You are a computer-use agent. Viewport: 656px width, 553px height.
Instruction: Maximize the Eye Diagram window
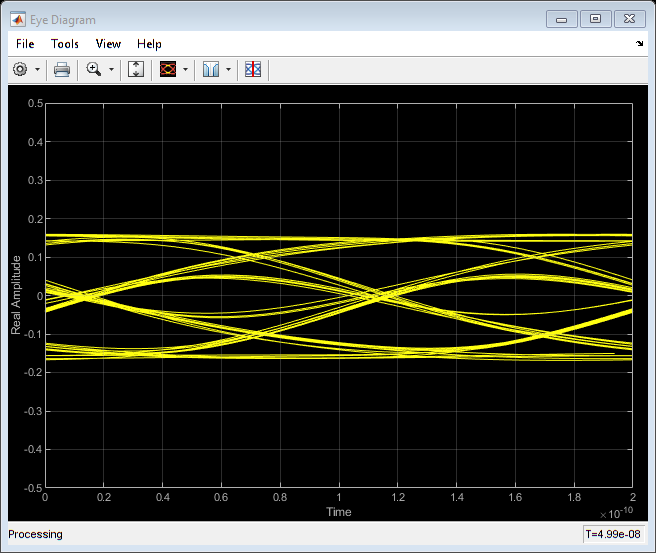[x=595, y=19]
